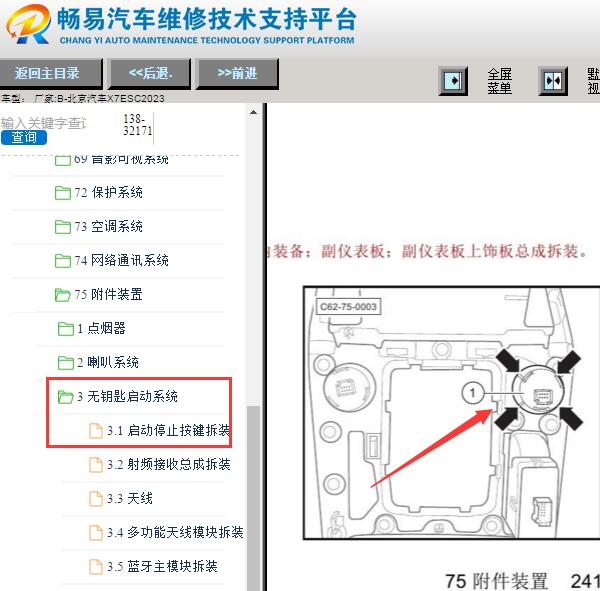This screenshot has width=600, height=591.
Task: Open the 73 空调系统 folder icon
Action: click(62, 227)
